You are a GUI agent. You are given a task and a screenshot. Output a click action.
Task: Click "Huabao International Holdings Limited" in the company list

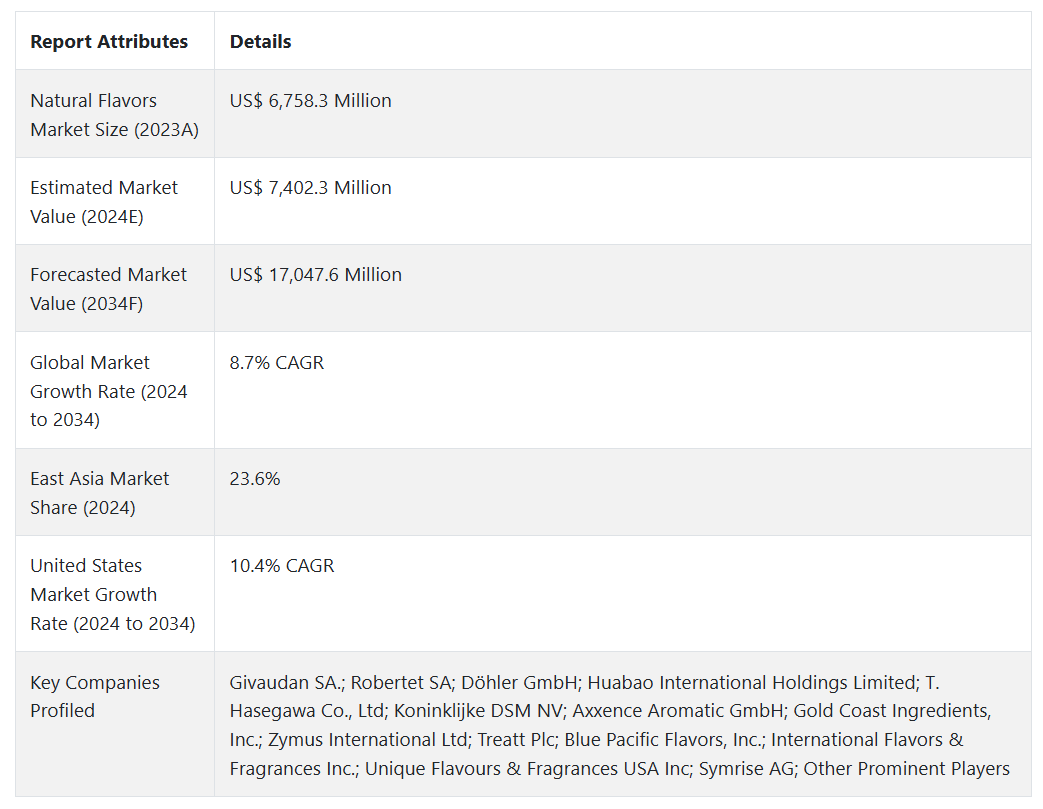click(751, 683)
